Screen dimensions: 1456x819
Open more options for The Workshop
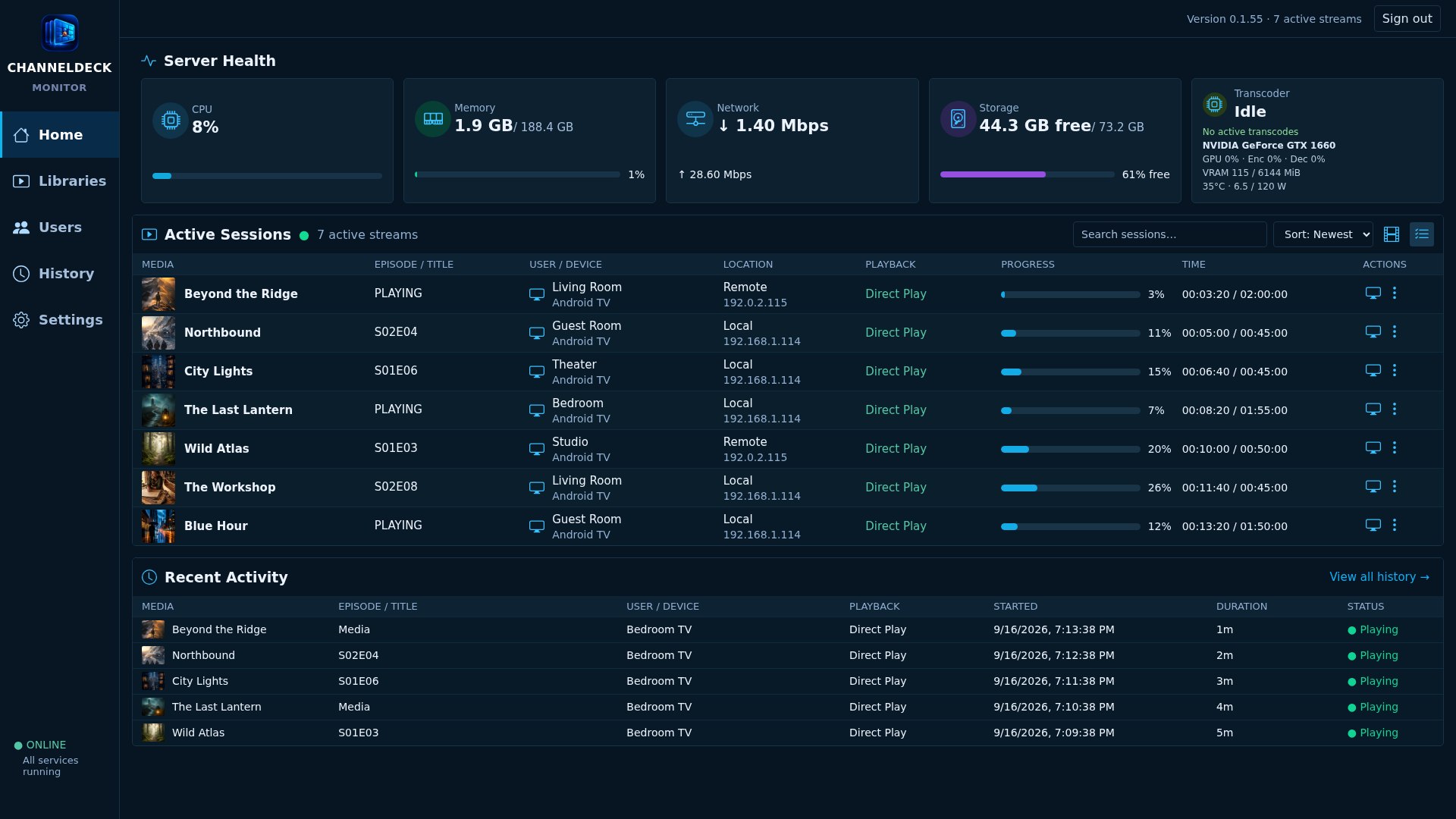pos(1395,487)
